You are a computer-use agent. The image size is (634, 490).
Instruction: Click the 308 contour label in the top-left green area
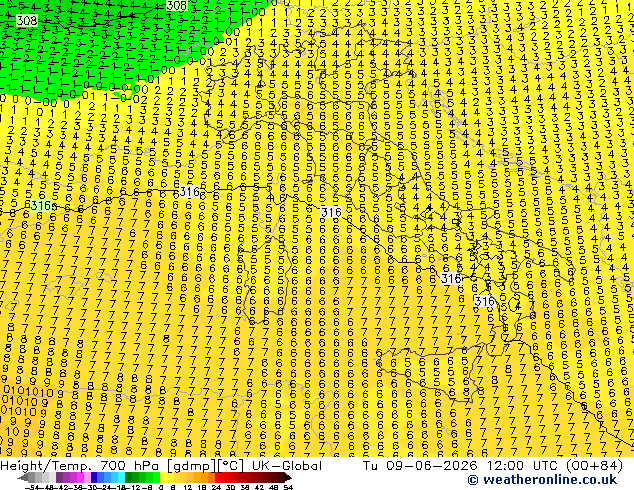click(27, 20)
